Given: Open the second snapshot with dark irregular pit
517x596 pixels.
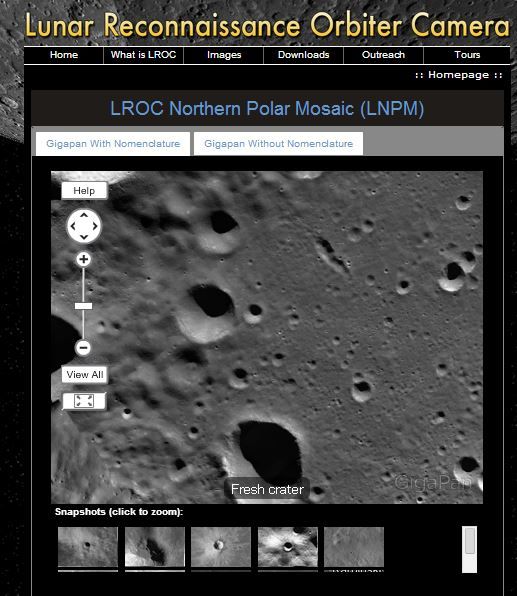Looking at the screenshot, I should (155, 547).
